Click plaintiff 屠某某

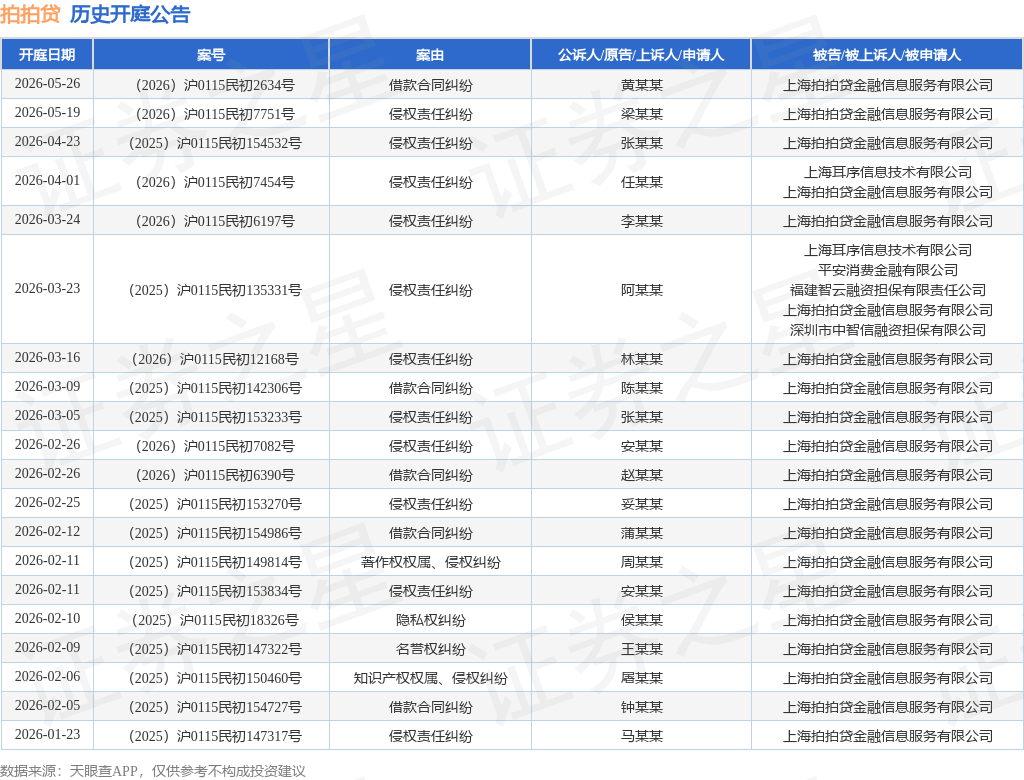(641, 678)
